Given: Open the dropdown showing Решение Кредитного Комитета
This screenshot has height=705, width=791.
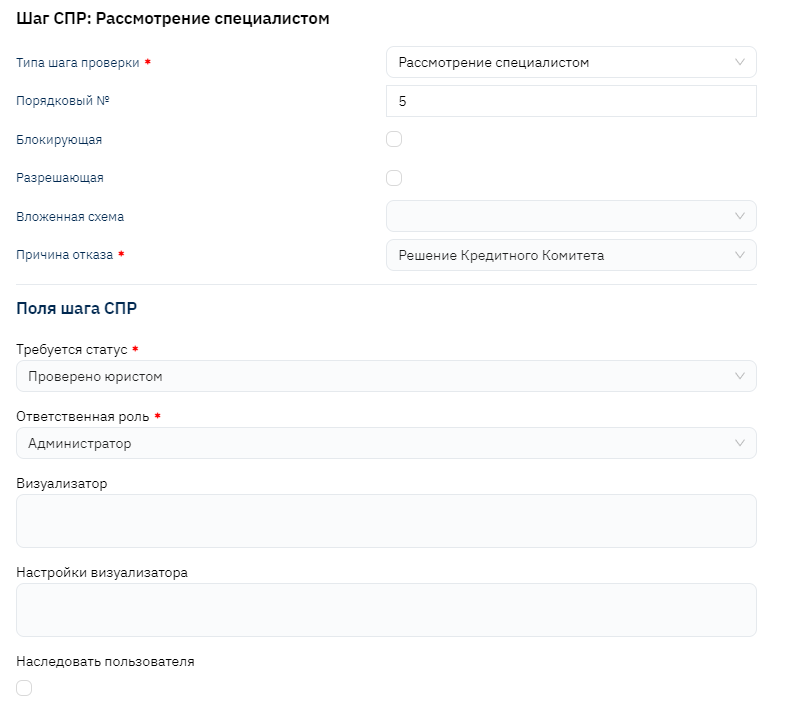Looking at the screenshot, I should tap(560, 255).
